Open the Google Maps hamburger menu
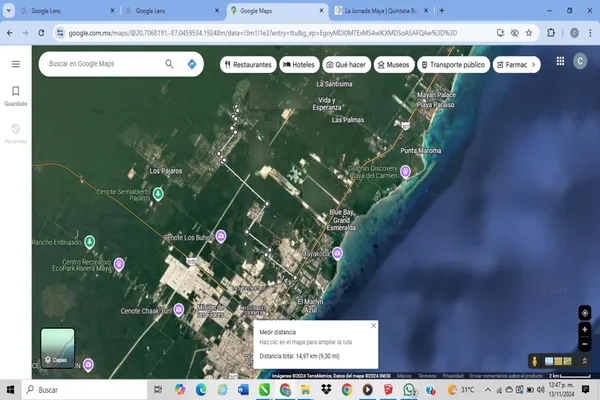The width and height of the screenshot is (600, 400). point(15,64)
